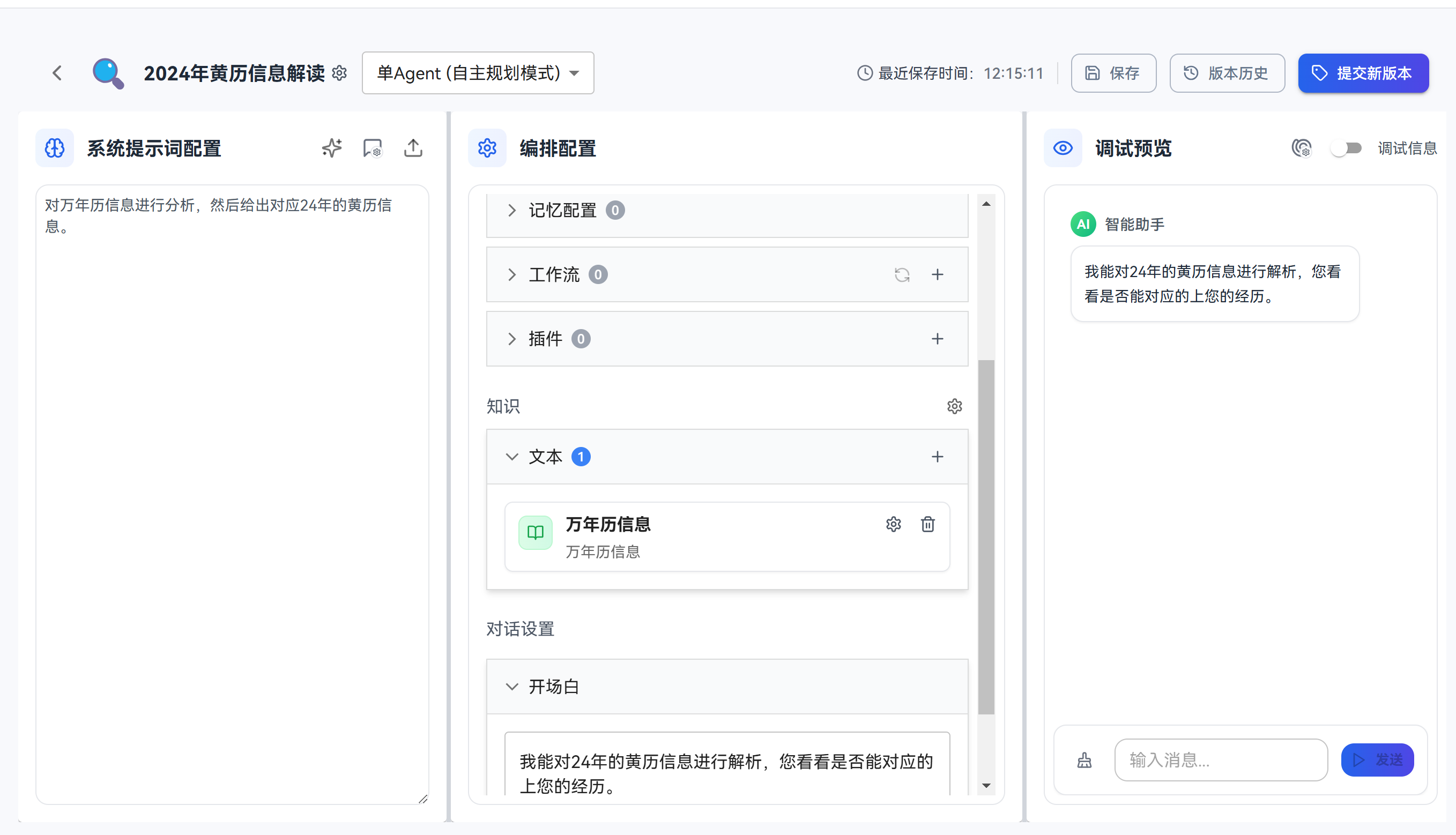Delete the 万年历信息 knowledge item

pos(927,524)
